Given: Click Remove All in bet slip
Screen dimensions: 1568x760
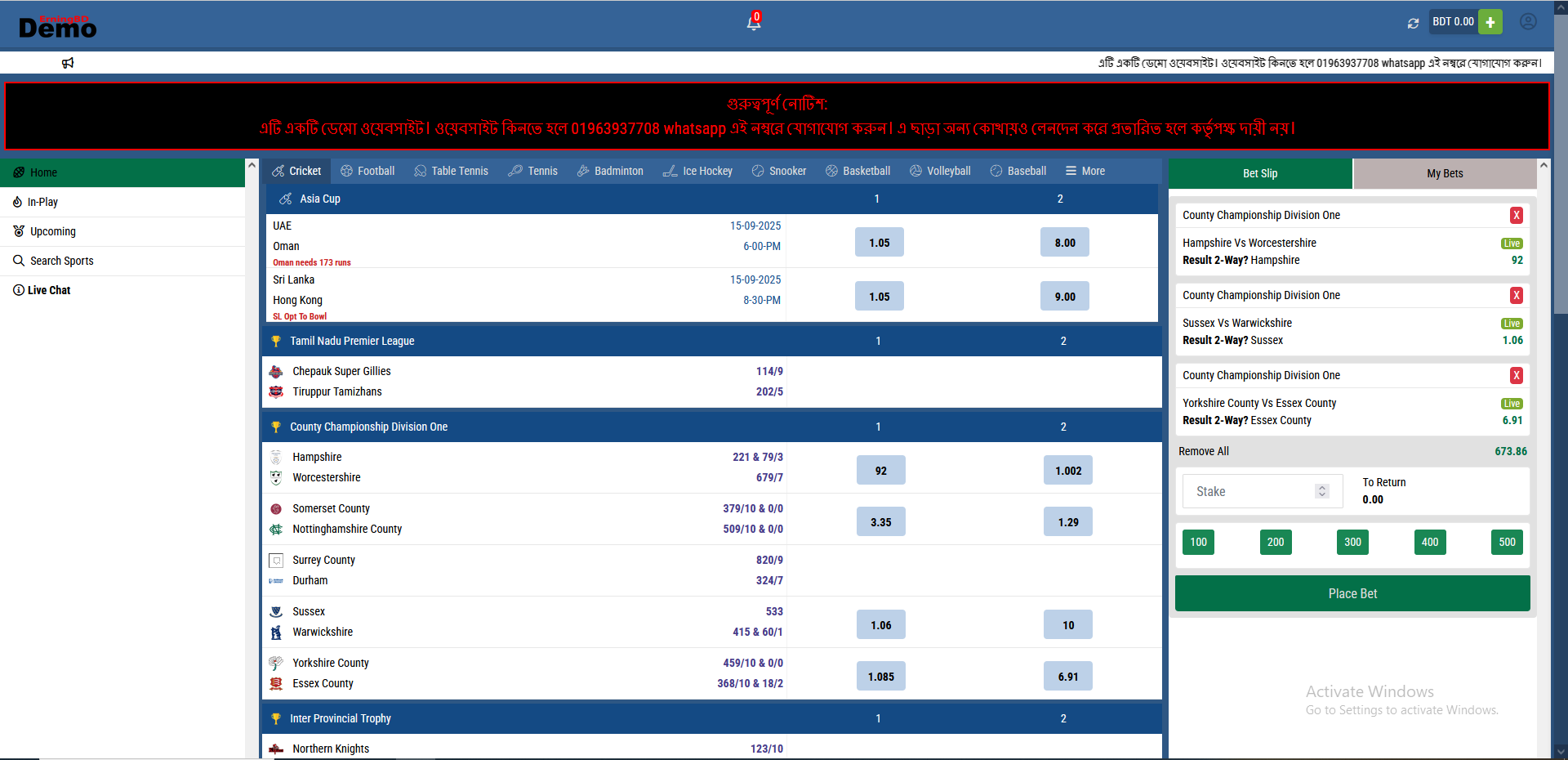Looking at the screenshot, I should click(1203, 452).
